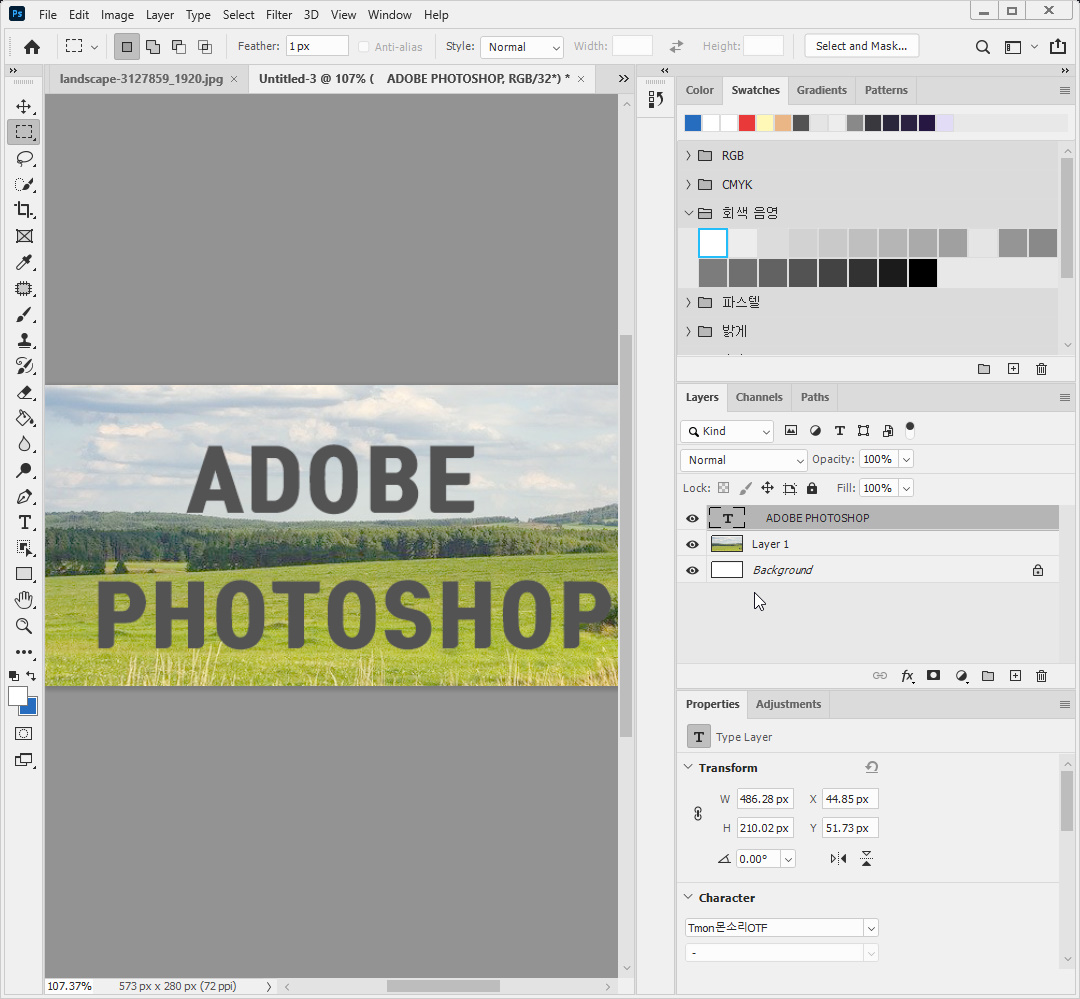
Task: Click the foreground color square
Action: pos(17,696)
